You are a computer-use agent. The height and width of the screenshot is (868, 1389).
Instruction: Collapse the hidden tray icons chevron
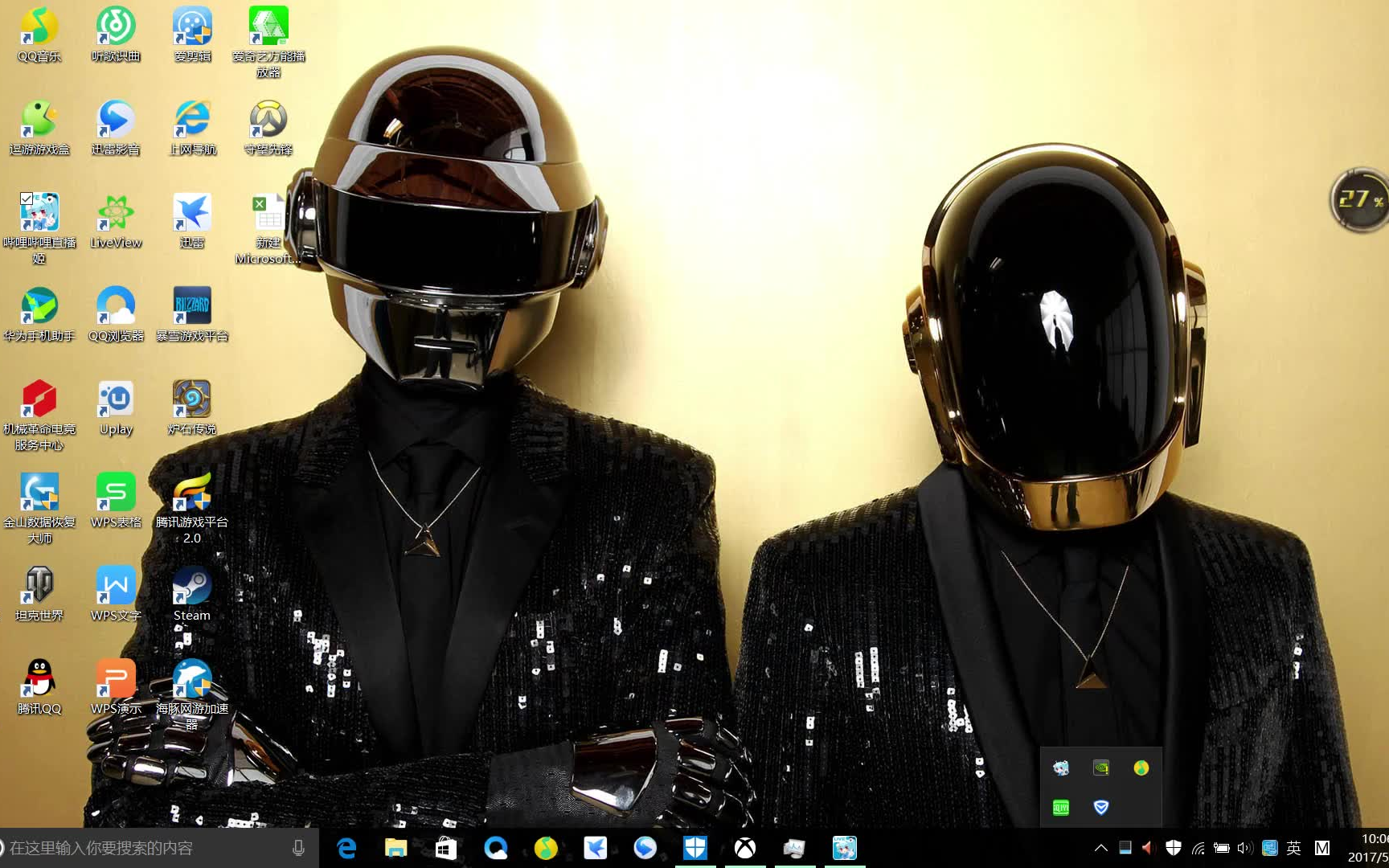[1101, 848]
